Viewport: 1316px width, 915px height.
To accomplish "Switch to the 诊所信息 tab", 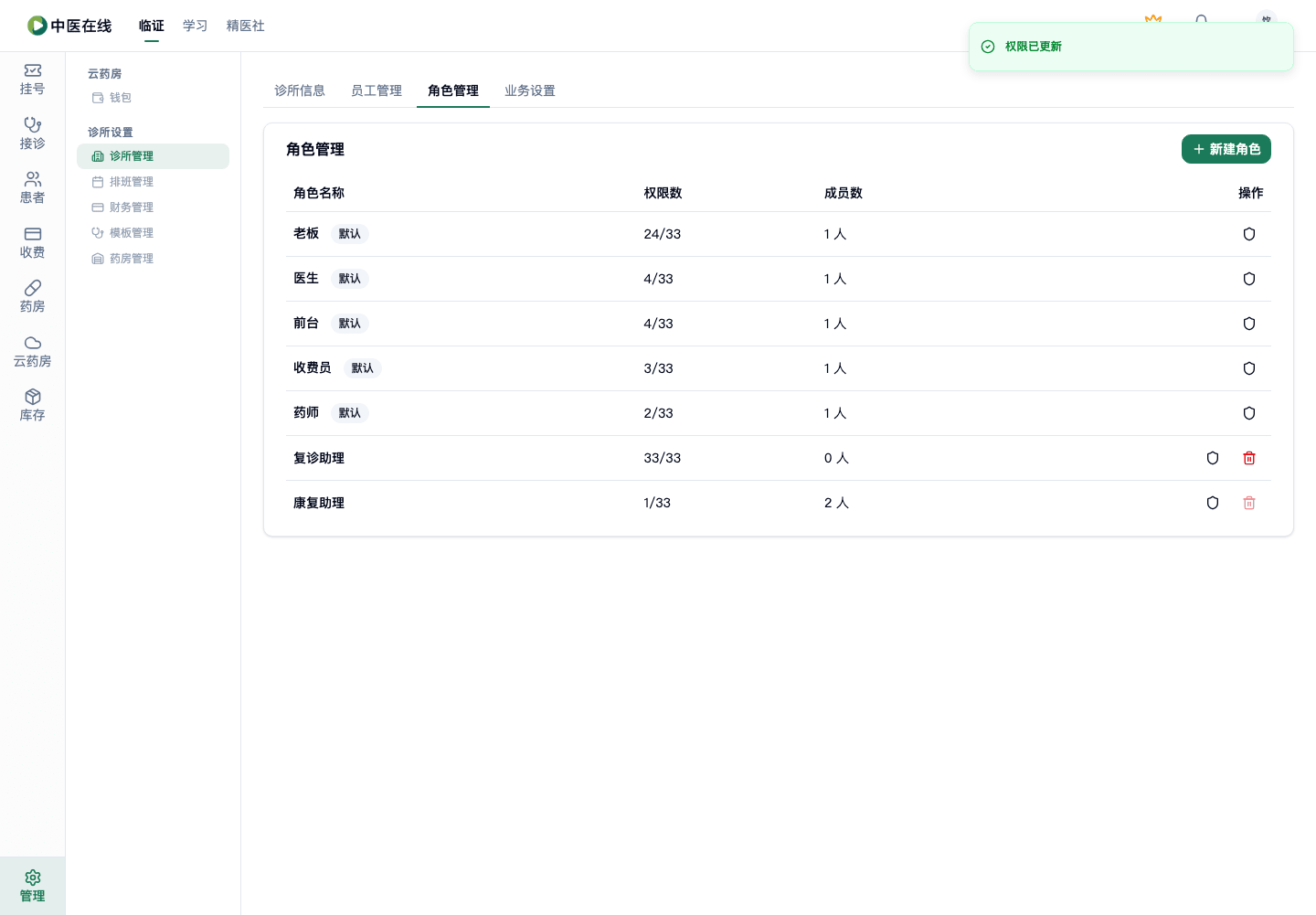I will pos(300,90).
